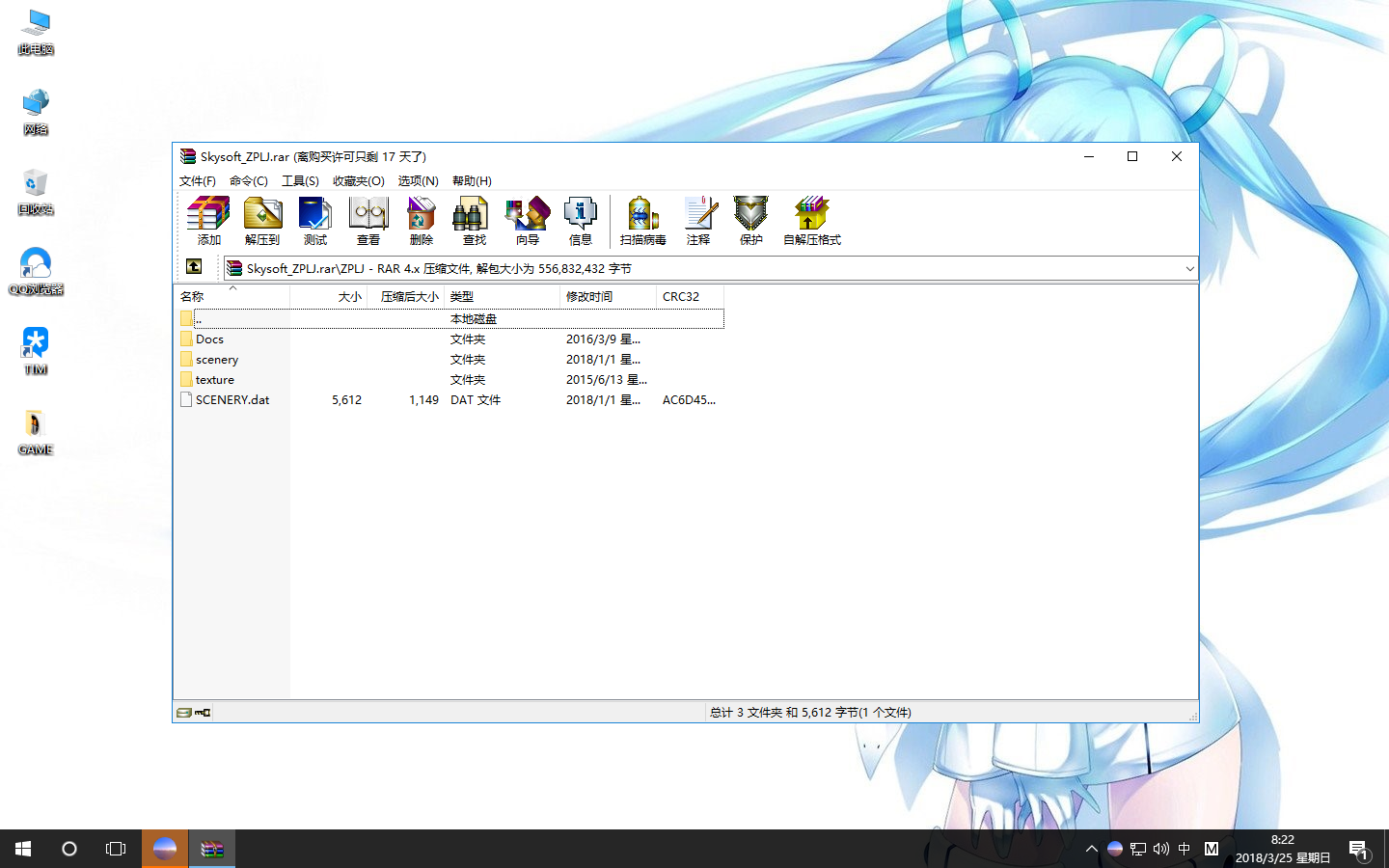Click 2015/6/13 date of texture
This screenshot has width=1389, height=868.
coord(606,380)
